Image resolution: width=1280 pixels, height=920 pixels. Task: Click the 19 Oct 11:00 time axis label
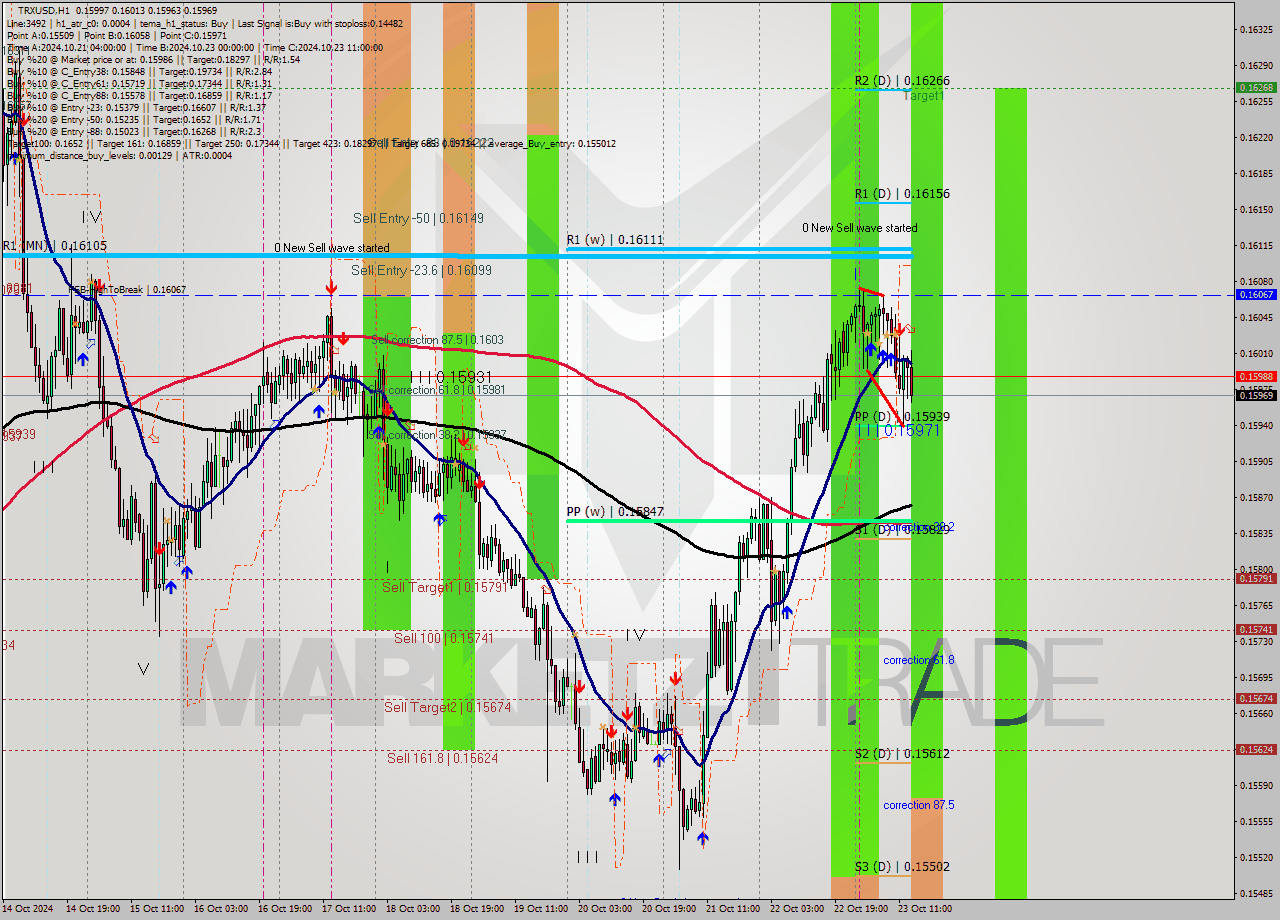click(x=540, y=909)
